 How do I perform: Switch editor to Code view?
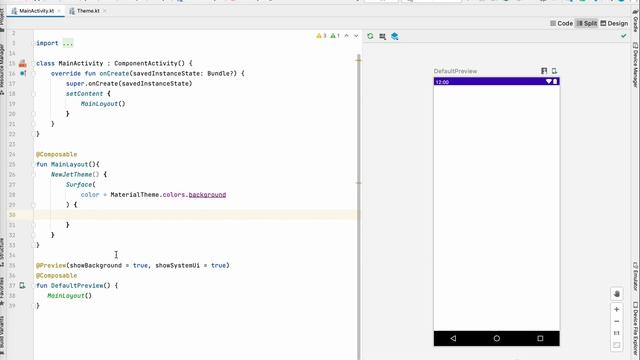pyautogui.click(x=561, y=23)
